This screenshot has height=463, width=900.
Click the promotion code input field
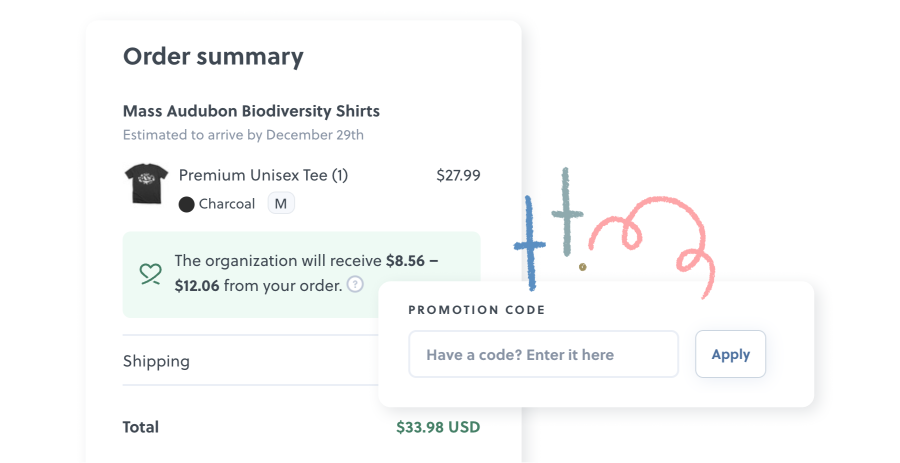543,354
